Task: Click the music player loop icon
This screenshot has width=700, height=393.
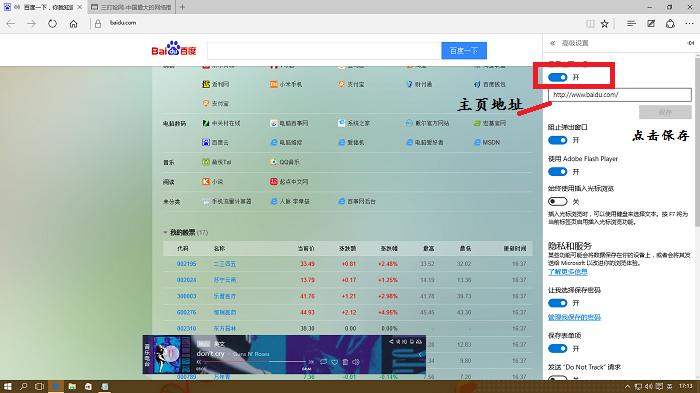Action: coord(323,361)
